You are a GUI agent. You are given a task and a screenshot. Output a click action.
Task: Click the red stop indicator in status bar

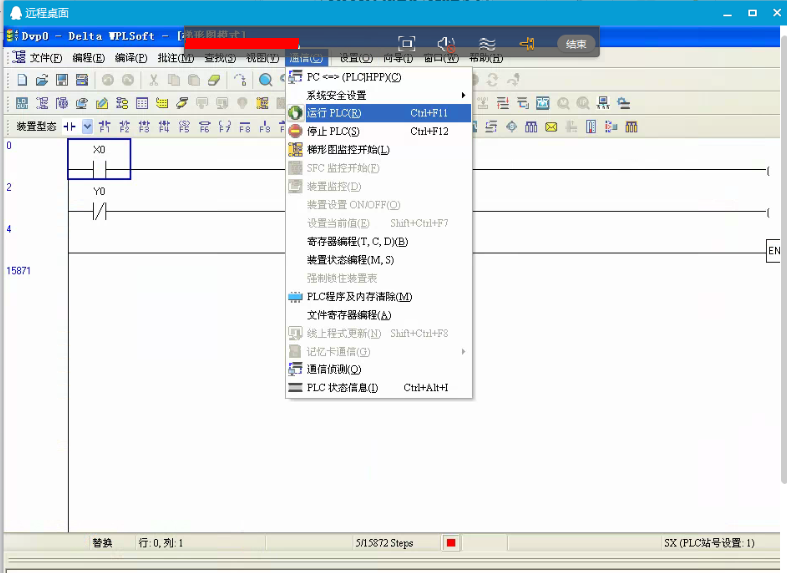click(451, 543)
